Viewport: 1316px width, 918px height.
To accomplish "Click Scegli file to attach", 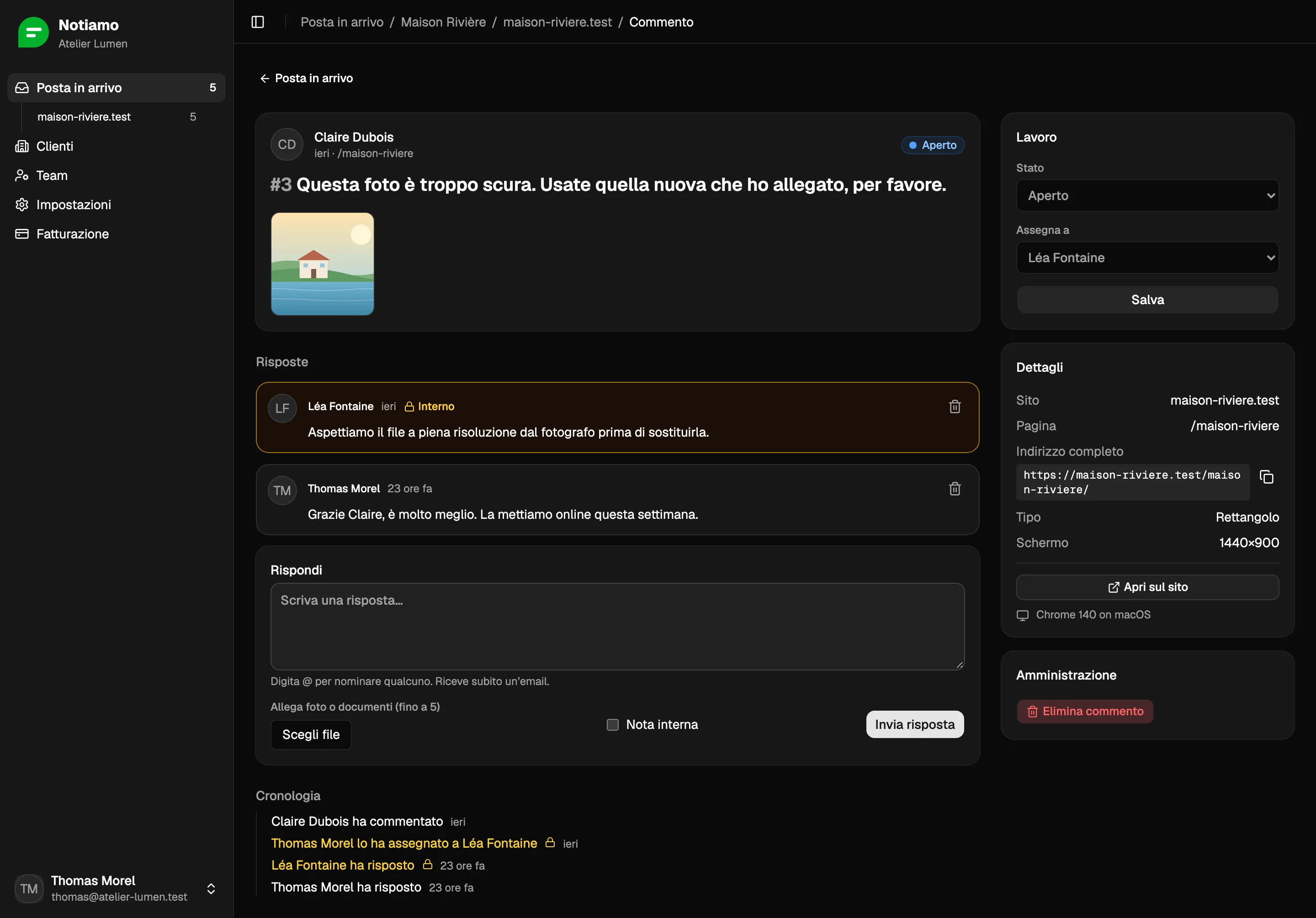I will [311, 735].
